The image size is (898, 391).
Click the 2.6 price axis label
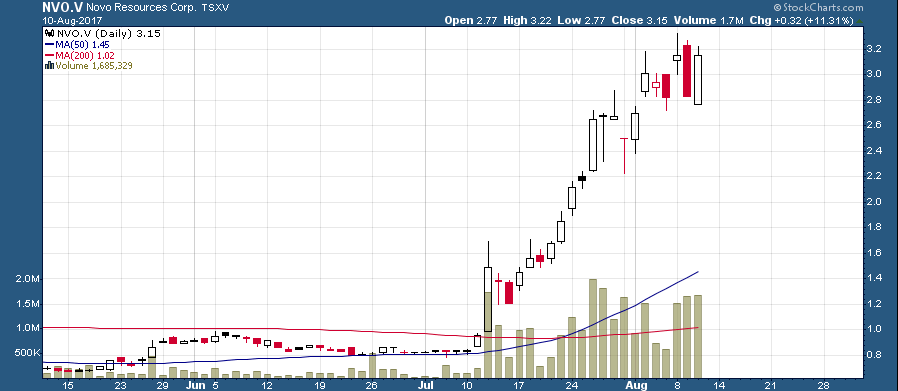coord(874,125)
